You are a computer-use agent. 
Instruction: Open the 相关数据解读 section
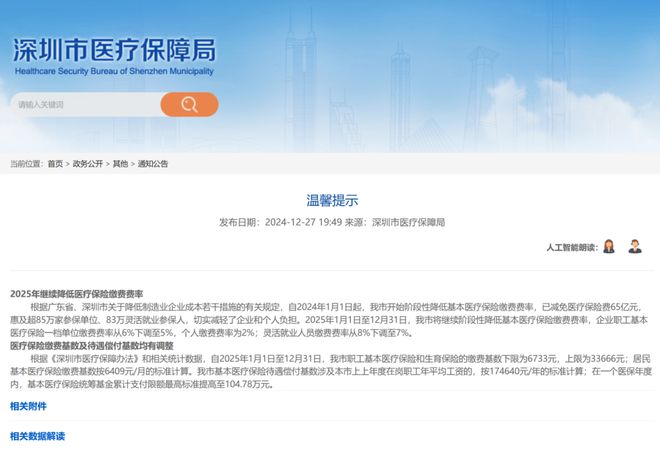[x=37, y=436]
